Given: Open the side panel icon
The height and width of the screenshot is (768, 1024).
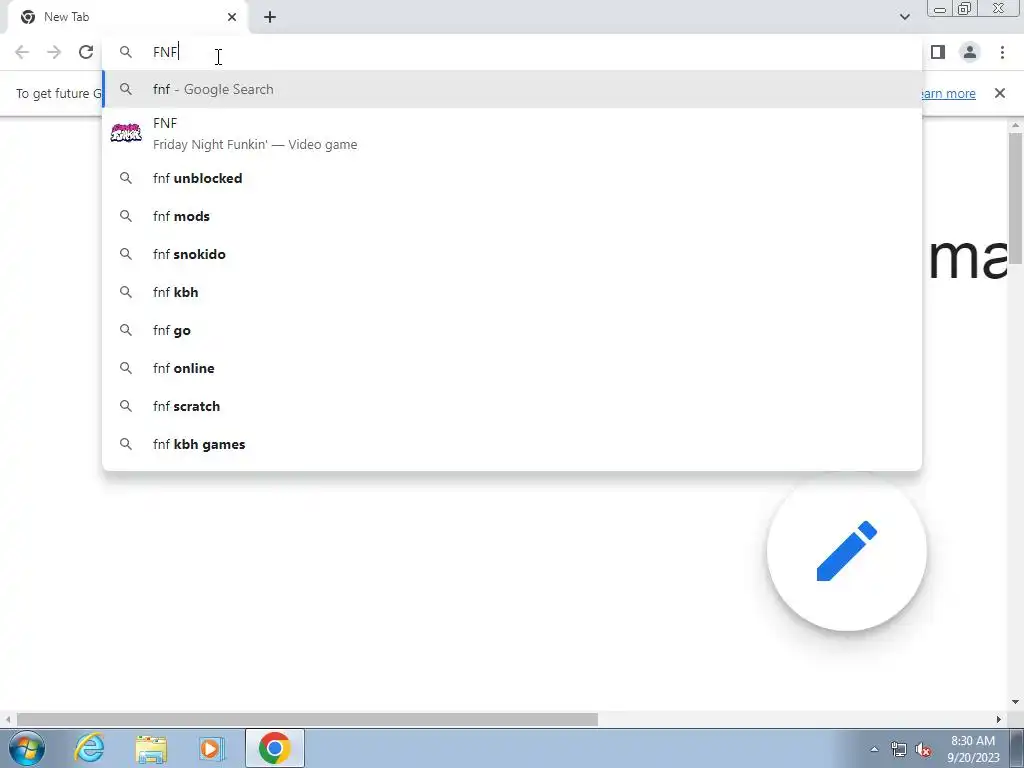Looking at the screenshot, I should (938, 52).
